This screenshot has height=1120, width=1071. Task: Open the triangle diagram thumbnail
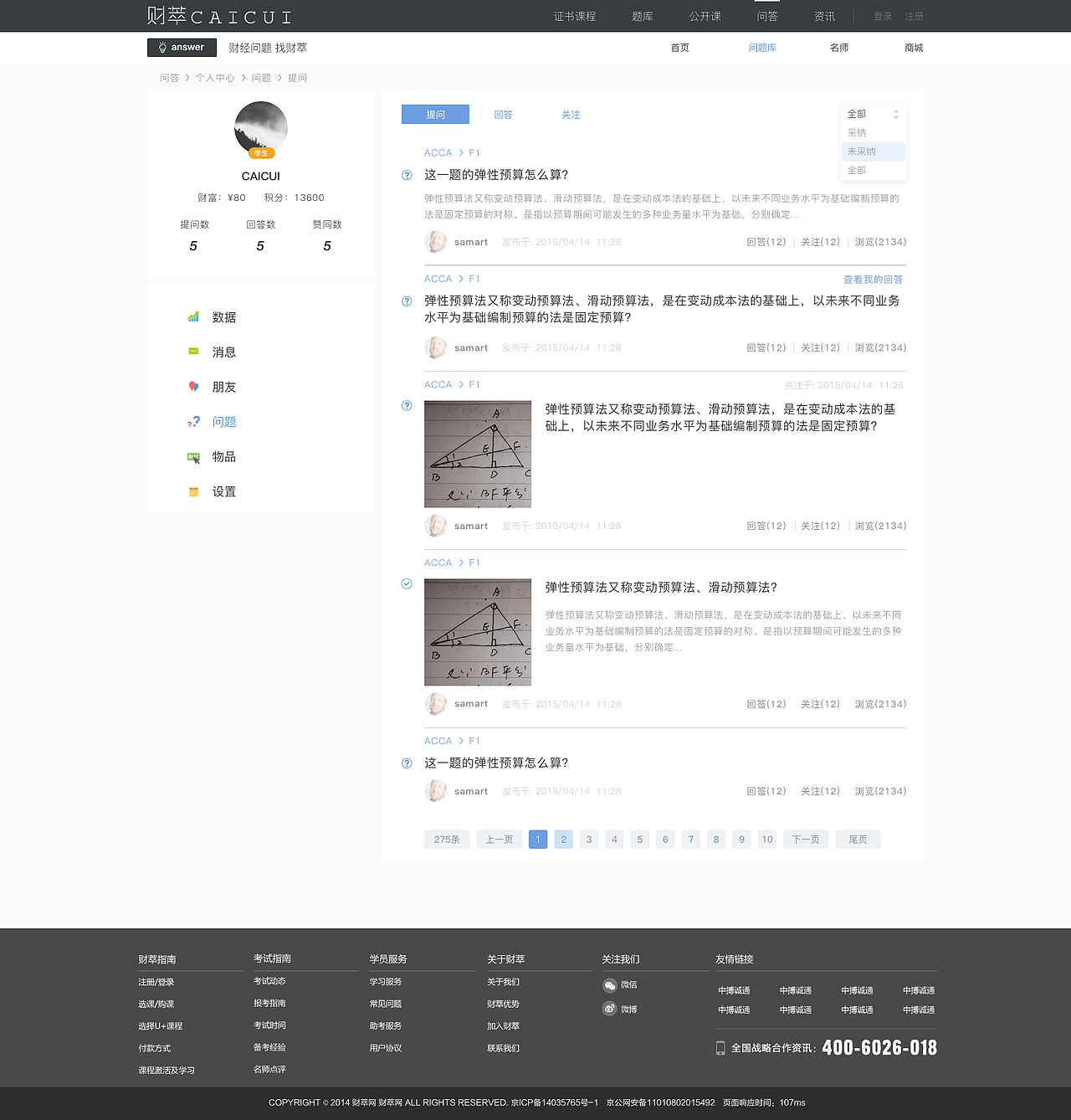[477, 455]
